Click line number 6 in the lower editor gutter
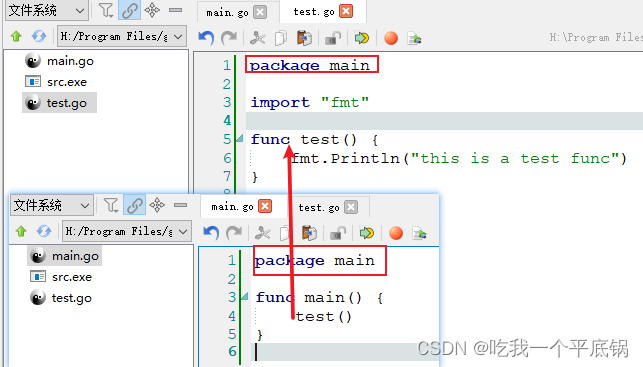The image size is (643, 367). coord(232,351)
